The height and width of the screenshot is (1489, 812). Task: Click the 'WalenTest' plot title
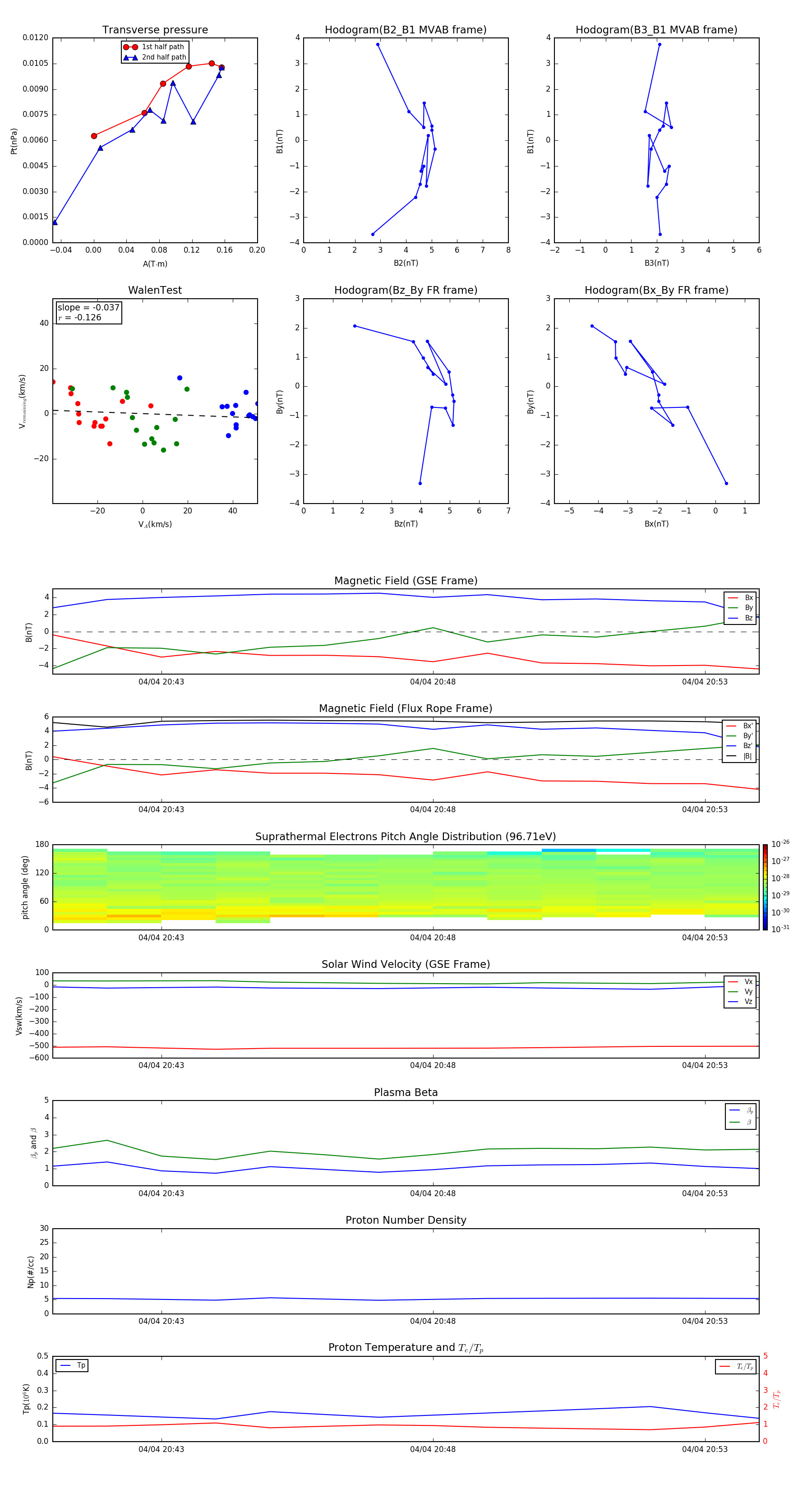(x=155, y=290)
